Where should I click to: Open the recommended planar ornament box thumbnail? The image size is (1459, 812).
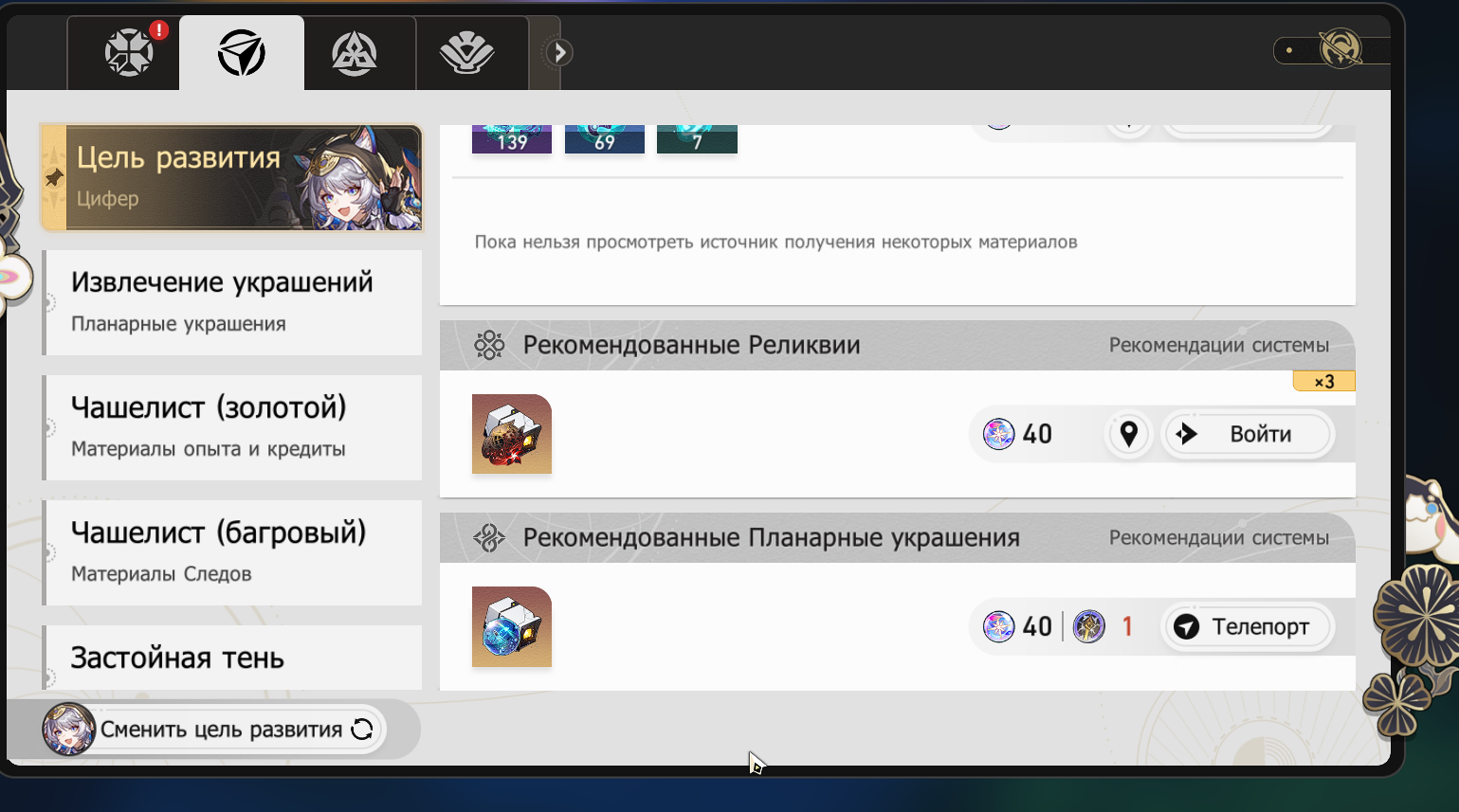(x=512, y=626)
